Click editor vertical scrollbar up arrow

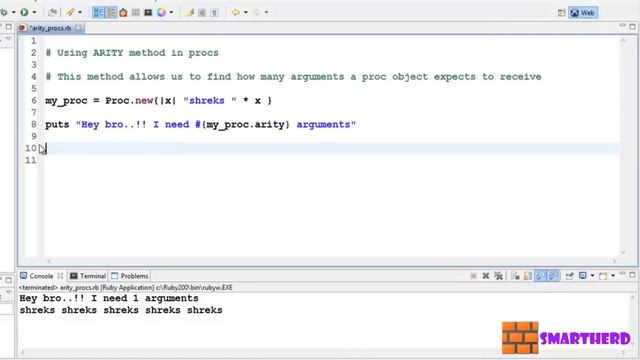[x=623, y=40]
